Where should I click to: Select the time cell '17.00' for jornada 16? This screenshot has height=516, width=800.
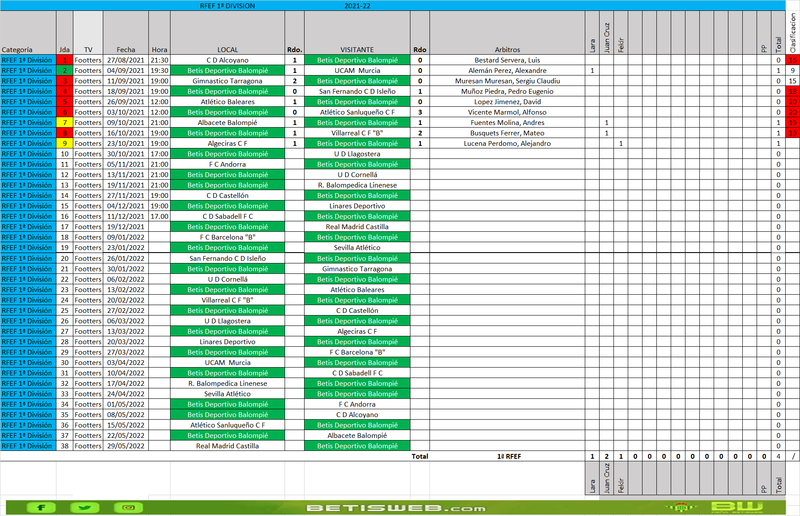pyautogui.click(x=159, y=216)
